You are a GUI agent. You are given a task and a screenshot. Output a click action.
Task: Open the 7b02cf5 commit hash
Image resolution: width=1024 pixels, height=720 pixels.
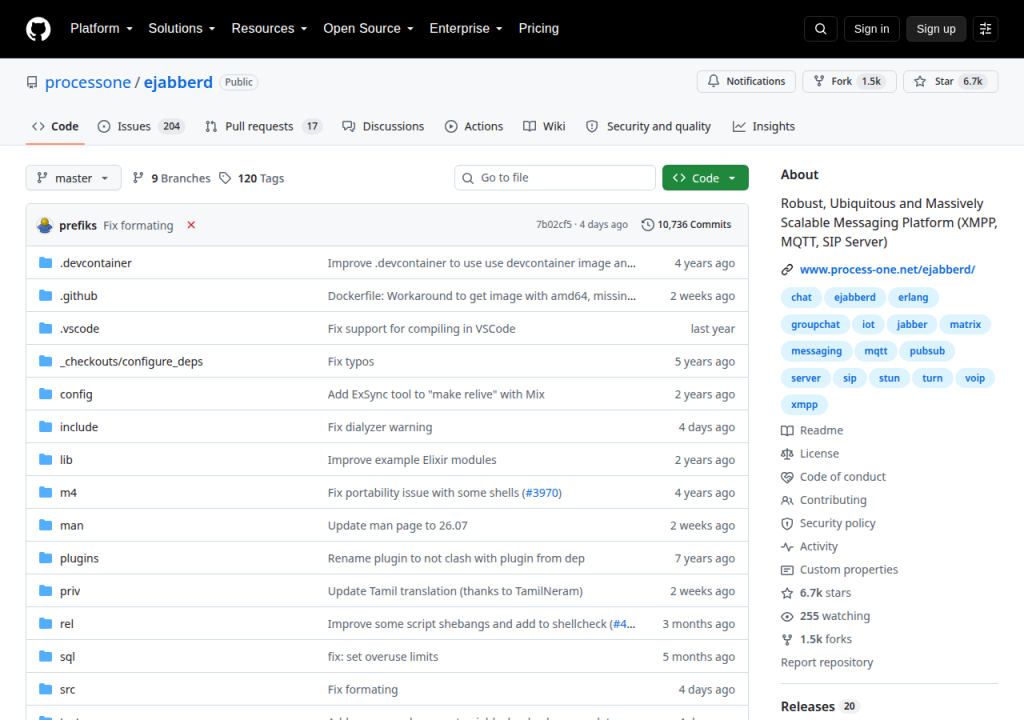pyautogui.click(x=554, y=224)
